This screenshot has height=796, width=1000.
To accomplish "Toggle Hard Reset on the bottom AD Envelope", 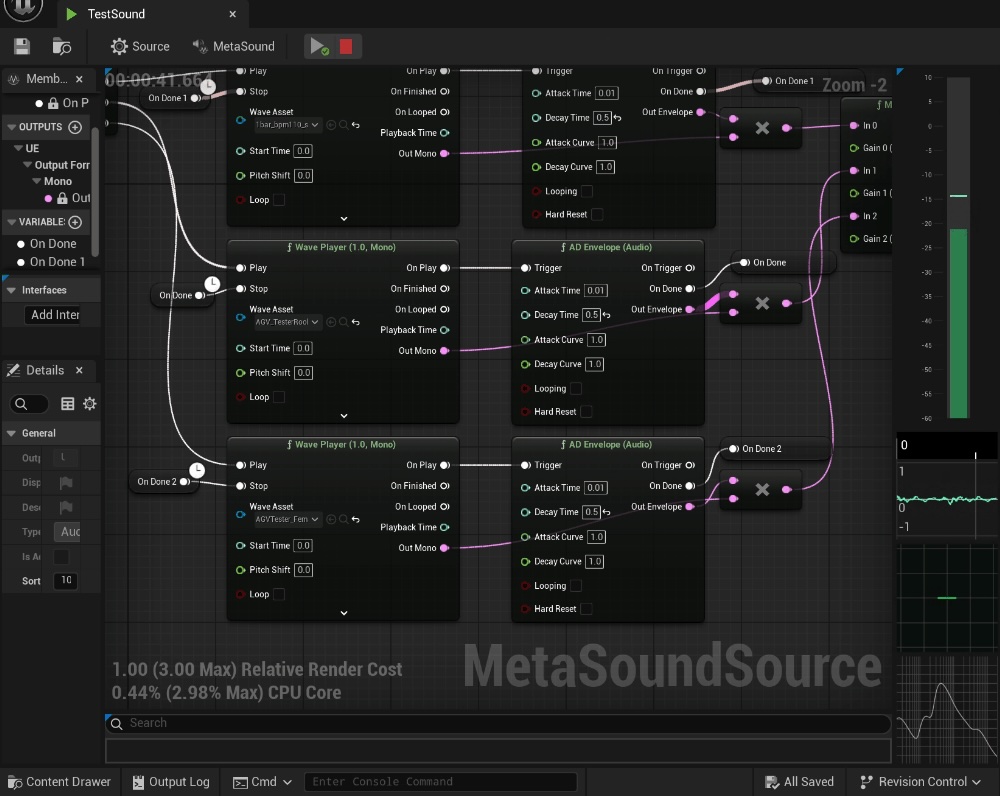I will pyautogui.click(x=586, y=609).
